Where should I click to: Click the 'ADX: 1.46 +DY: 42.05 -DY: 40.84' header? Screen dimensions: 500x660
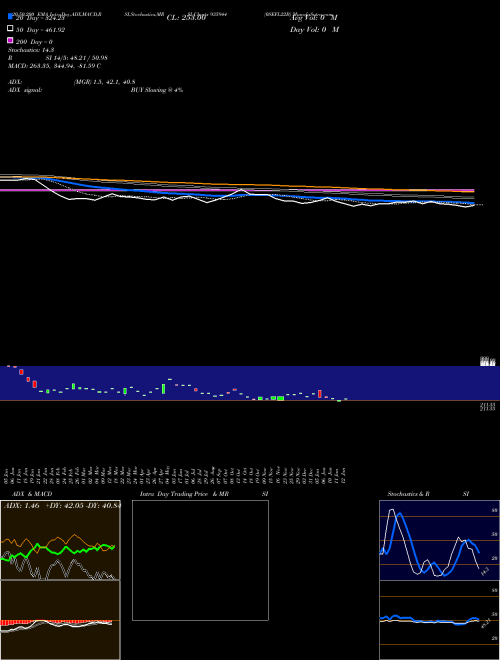62,506
